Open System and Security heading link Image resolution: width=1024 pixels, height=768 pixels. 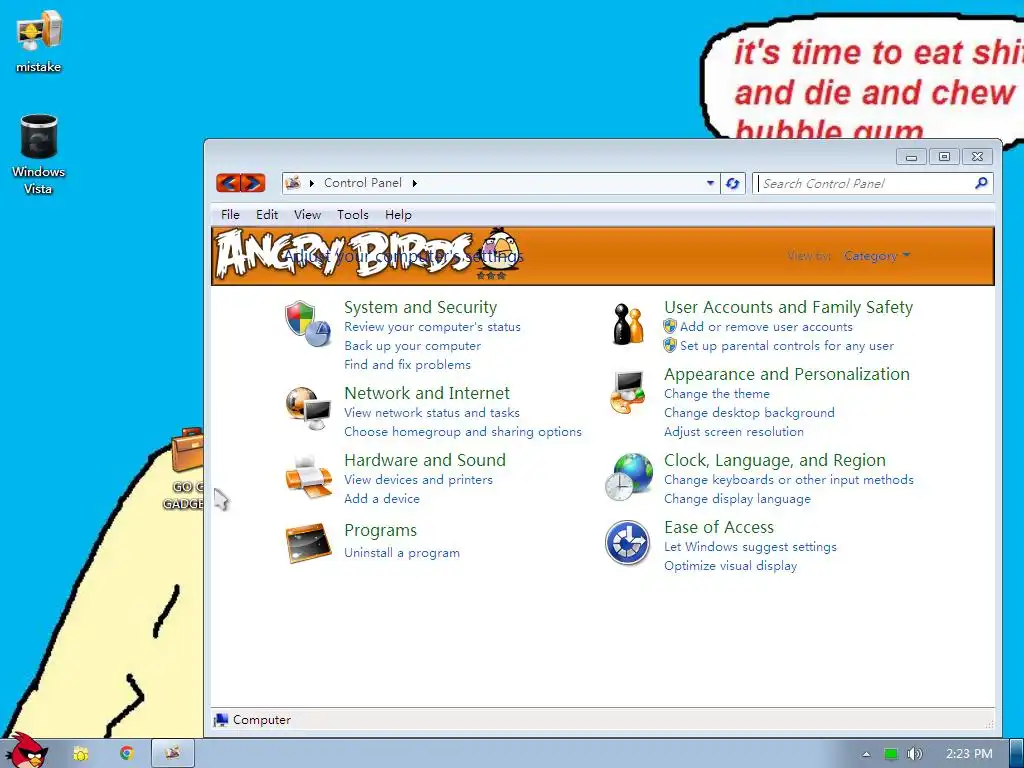420,307
